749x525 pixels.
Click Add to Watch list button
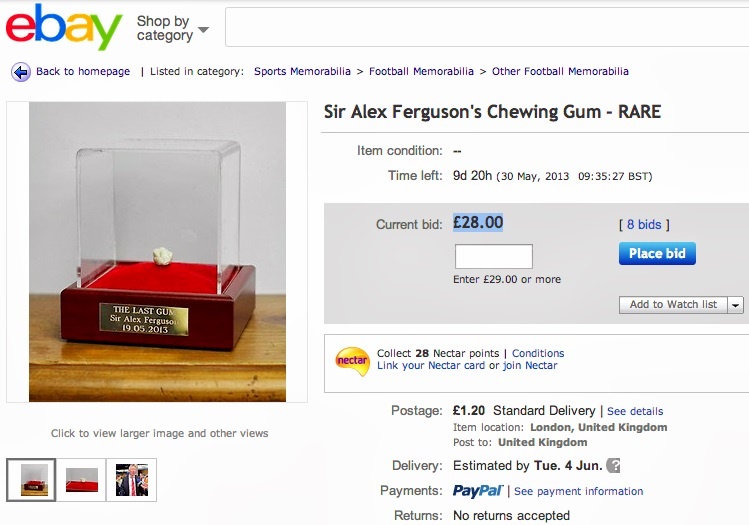pos(673,305)
